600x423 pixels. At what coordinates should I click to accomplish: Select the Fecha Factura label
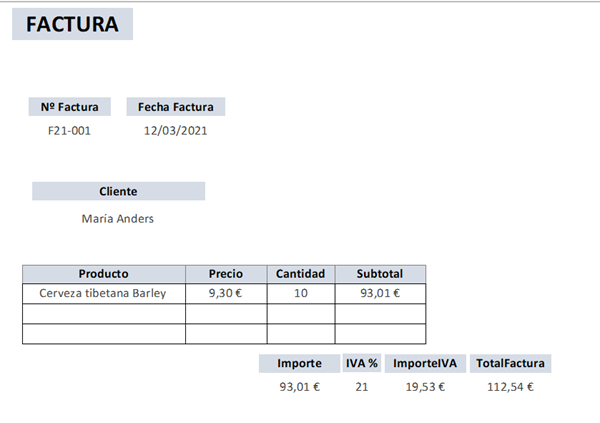[x=176, y=107]
